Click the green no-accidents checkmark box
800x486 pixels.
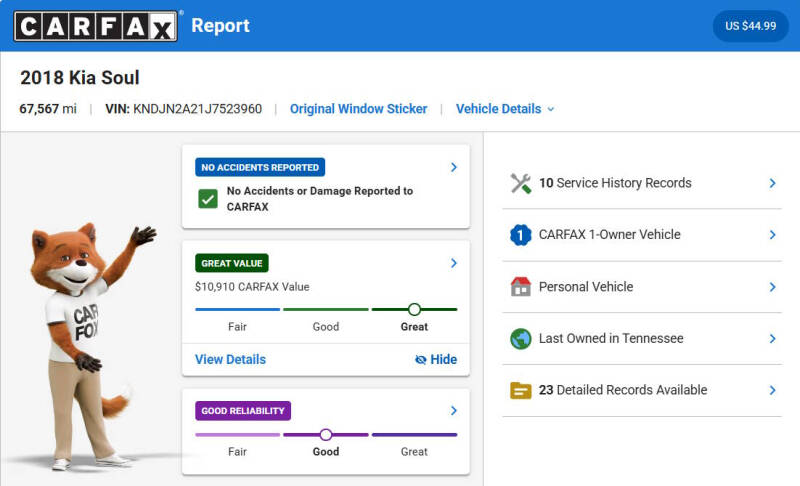(x=208, y=199)
